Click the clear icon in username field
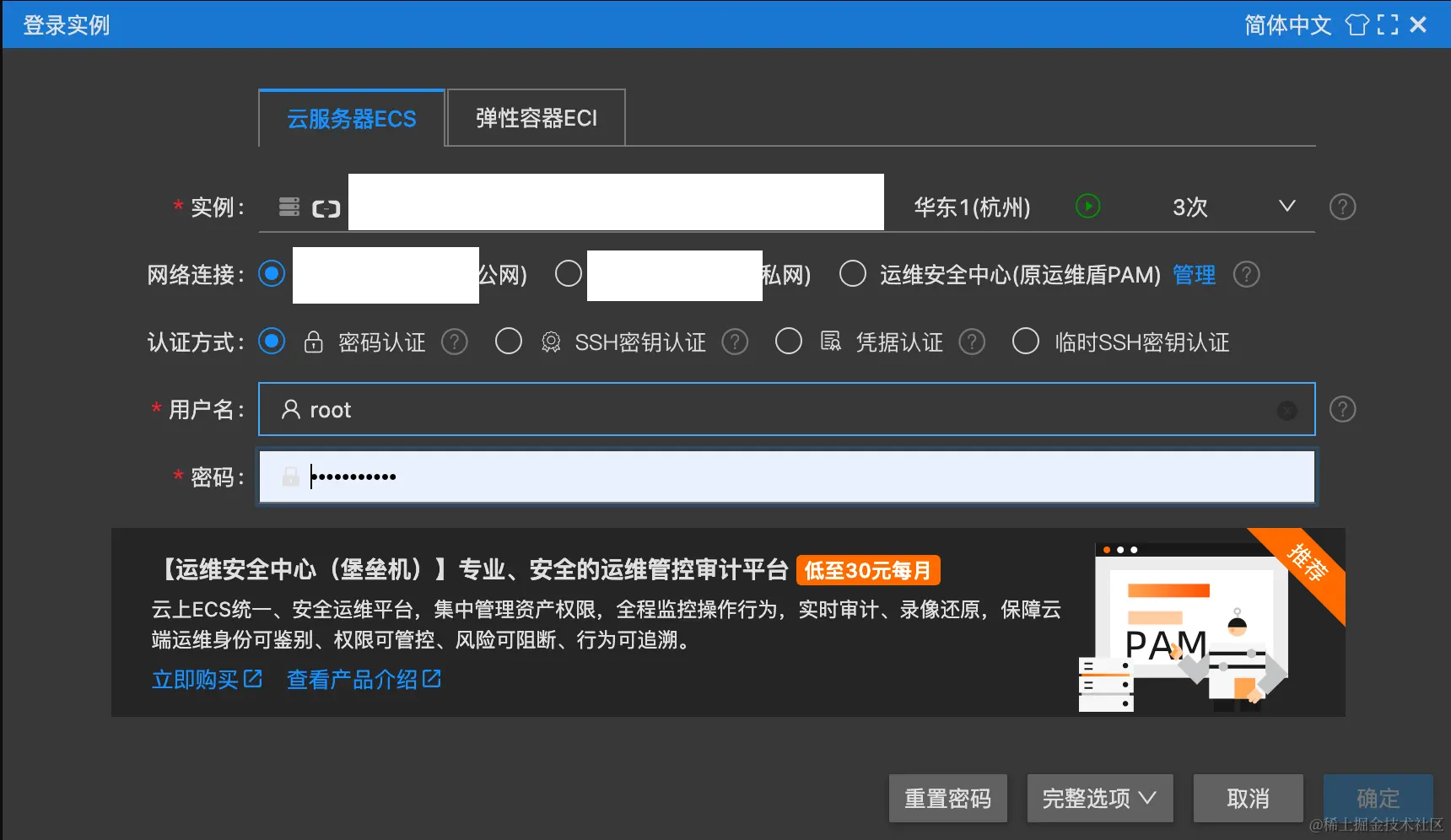Image resolution: width=1451 pixels, height=840 pixels. pos(1286,411)
